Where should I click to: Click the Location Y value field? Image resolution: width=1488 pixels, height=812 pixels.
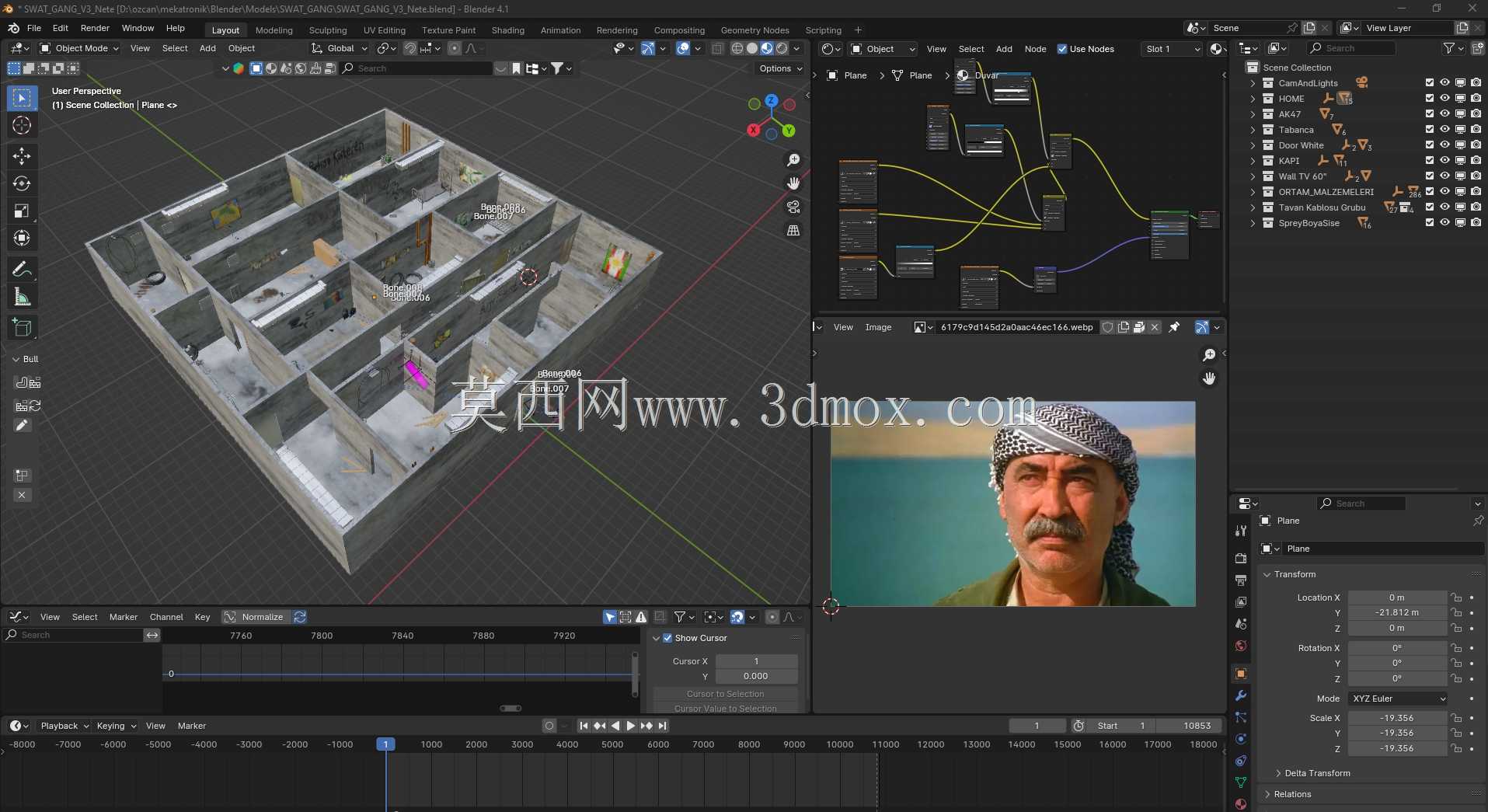1397,612
